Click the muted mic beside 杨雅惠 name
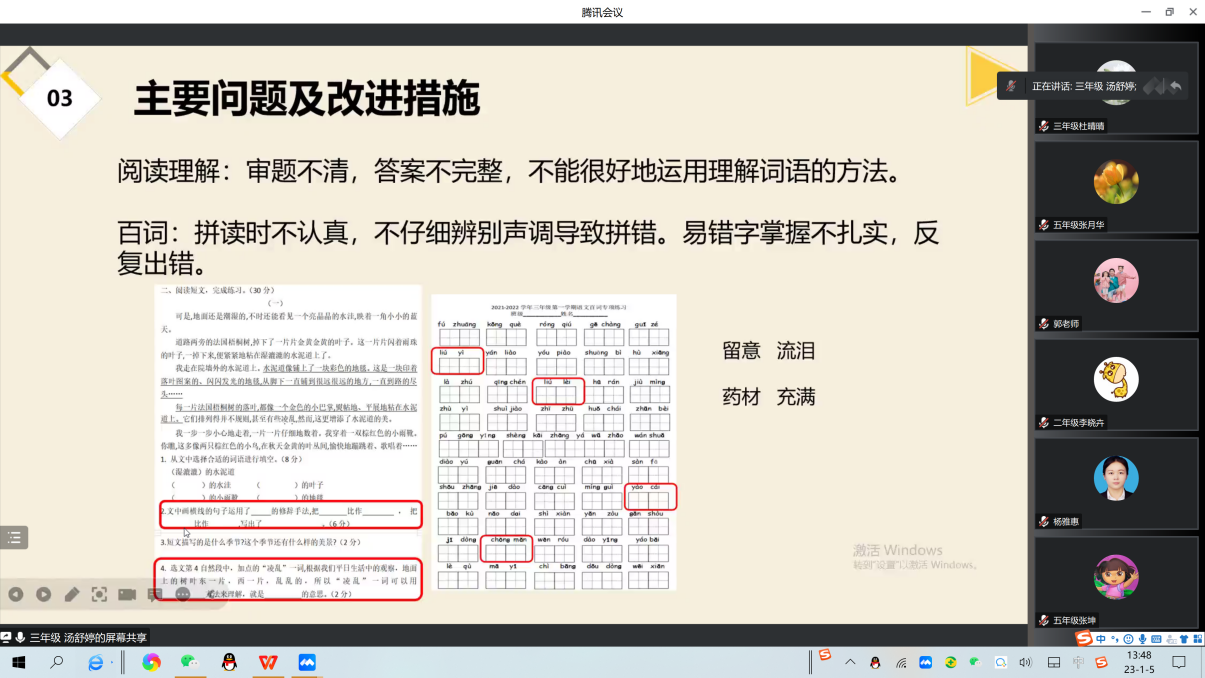The width and height of the screenshot is (1205, 678). pos(1044,522)
